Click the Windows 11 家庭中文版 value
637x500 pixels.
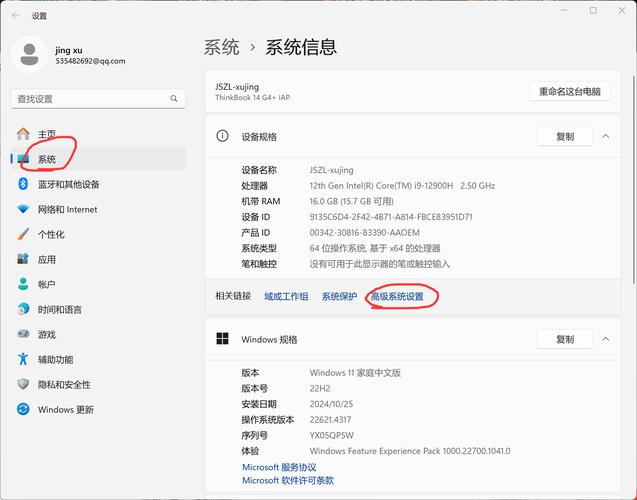point(355,372)
